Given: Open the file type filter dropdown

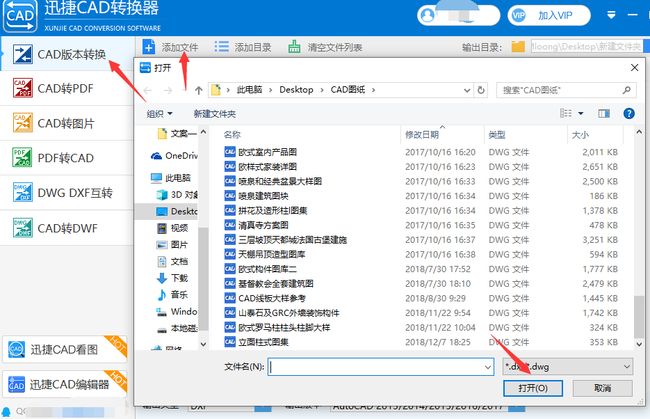Looking at the screenshot, I should click(568, 367).
